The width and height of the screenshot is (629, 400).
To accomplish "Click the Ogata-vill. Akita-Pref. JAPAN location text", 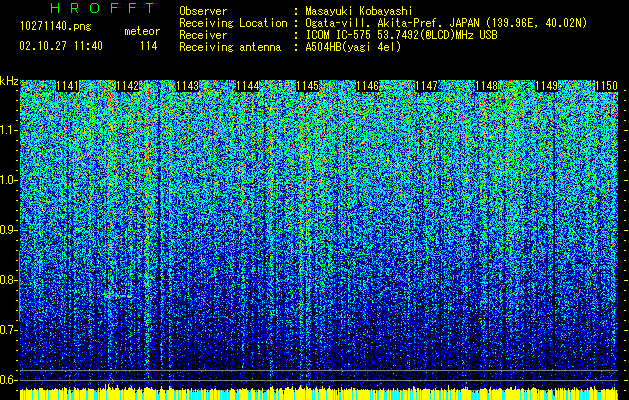I will click(446, 23).
